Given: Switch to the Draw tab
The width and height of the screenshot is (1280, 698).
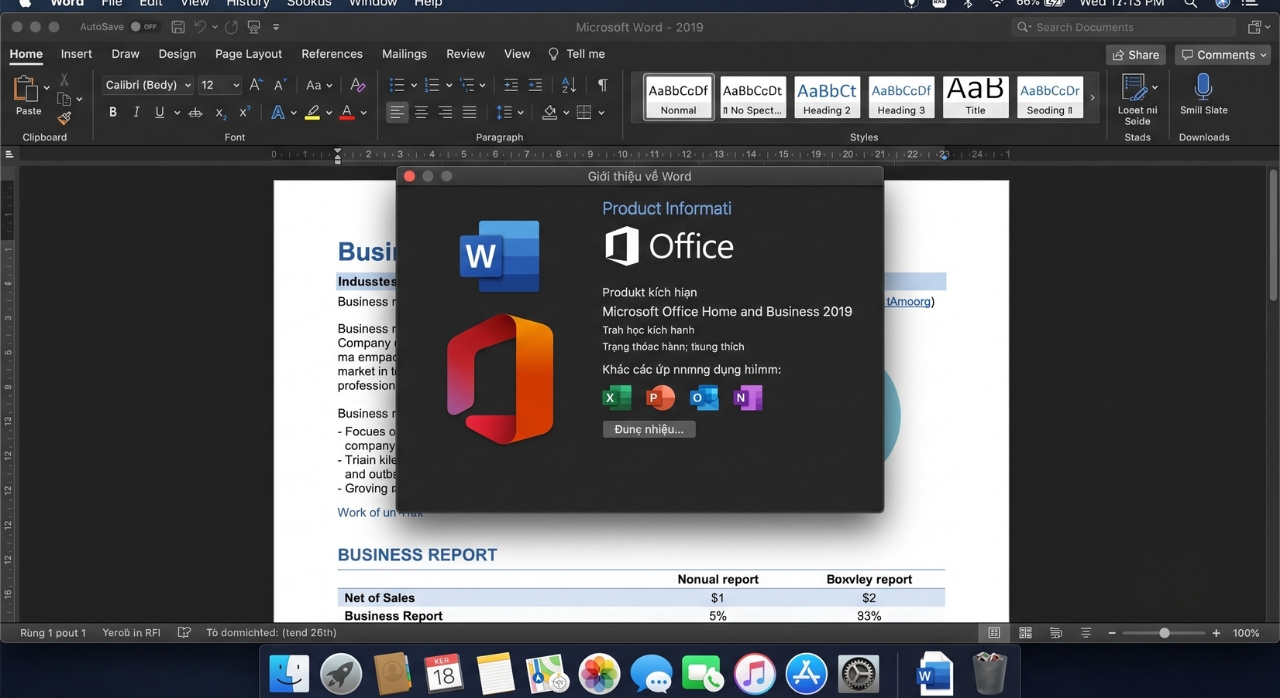Looking at the screenshot, I should pyautogui.click(x=125, y=54).
